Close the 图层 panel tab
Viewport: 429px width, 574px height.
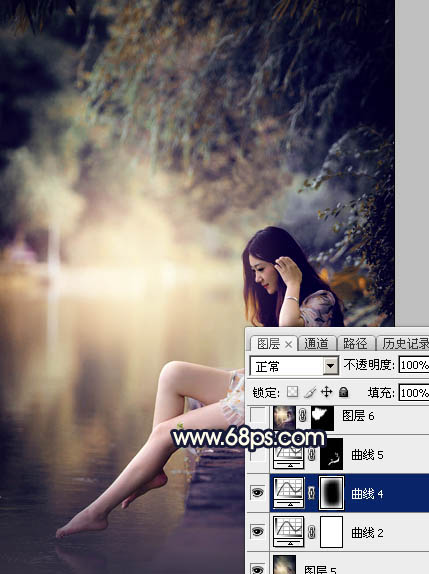coord(288,344)
